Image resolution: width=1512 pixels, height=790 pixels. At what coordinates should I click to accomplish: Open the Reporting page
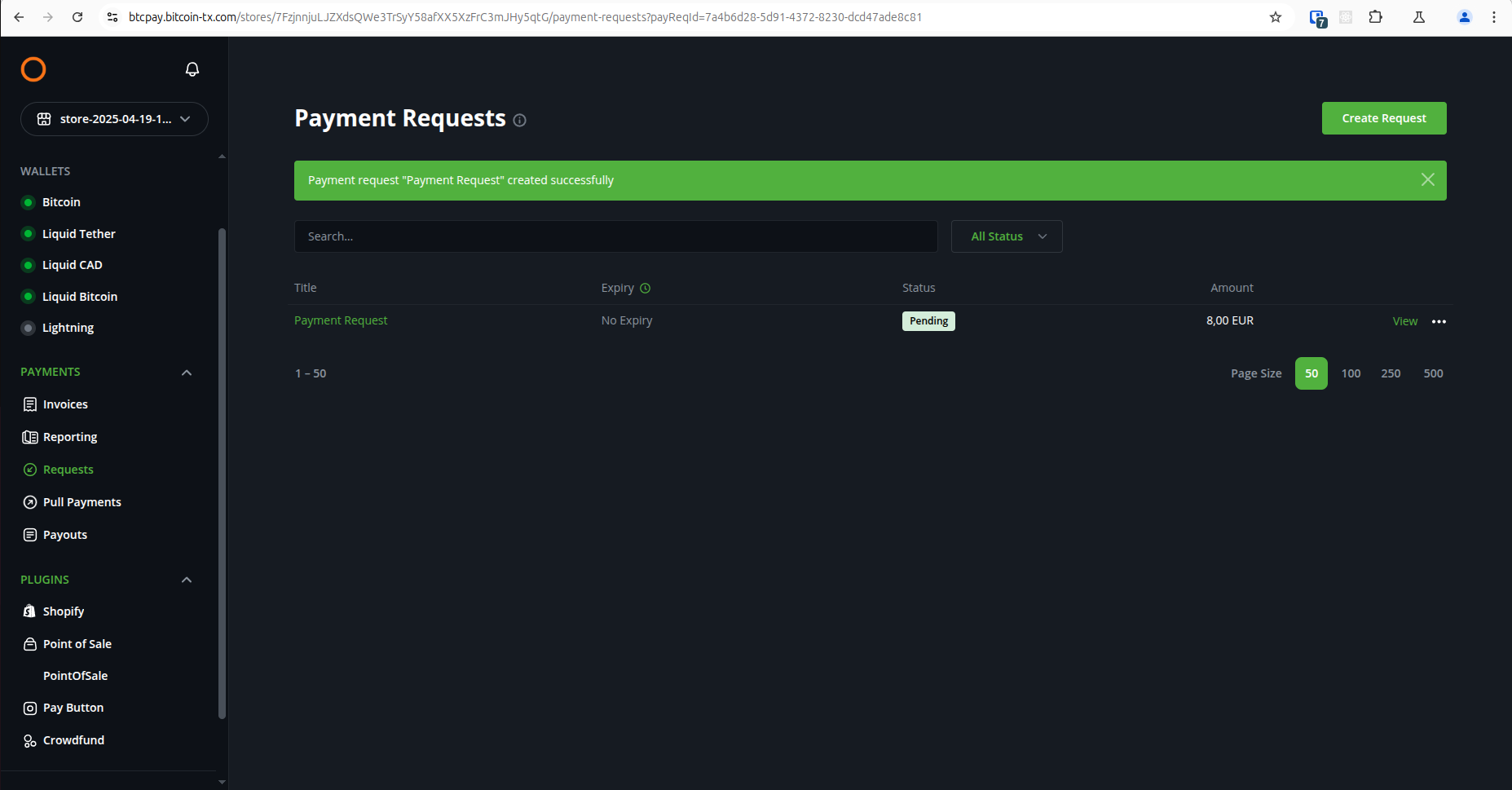[x=70, y=437]
